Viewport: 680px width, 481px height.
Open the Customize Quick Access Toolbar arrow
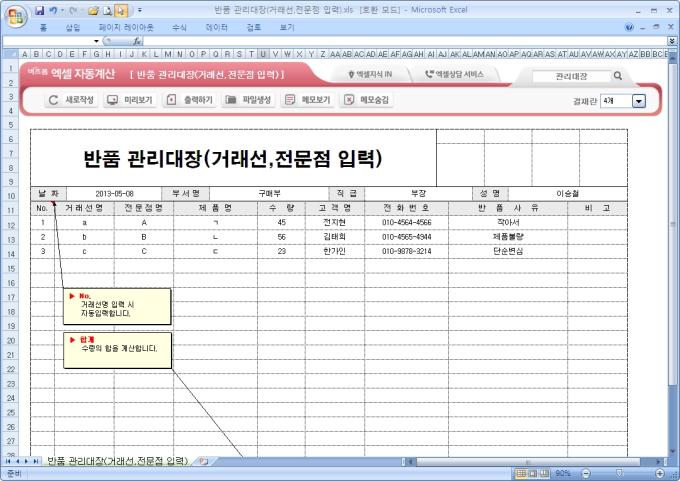[x=140, y=10]
